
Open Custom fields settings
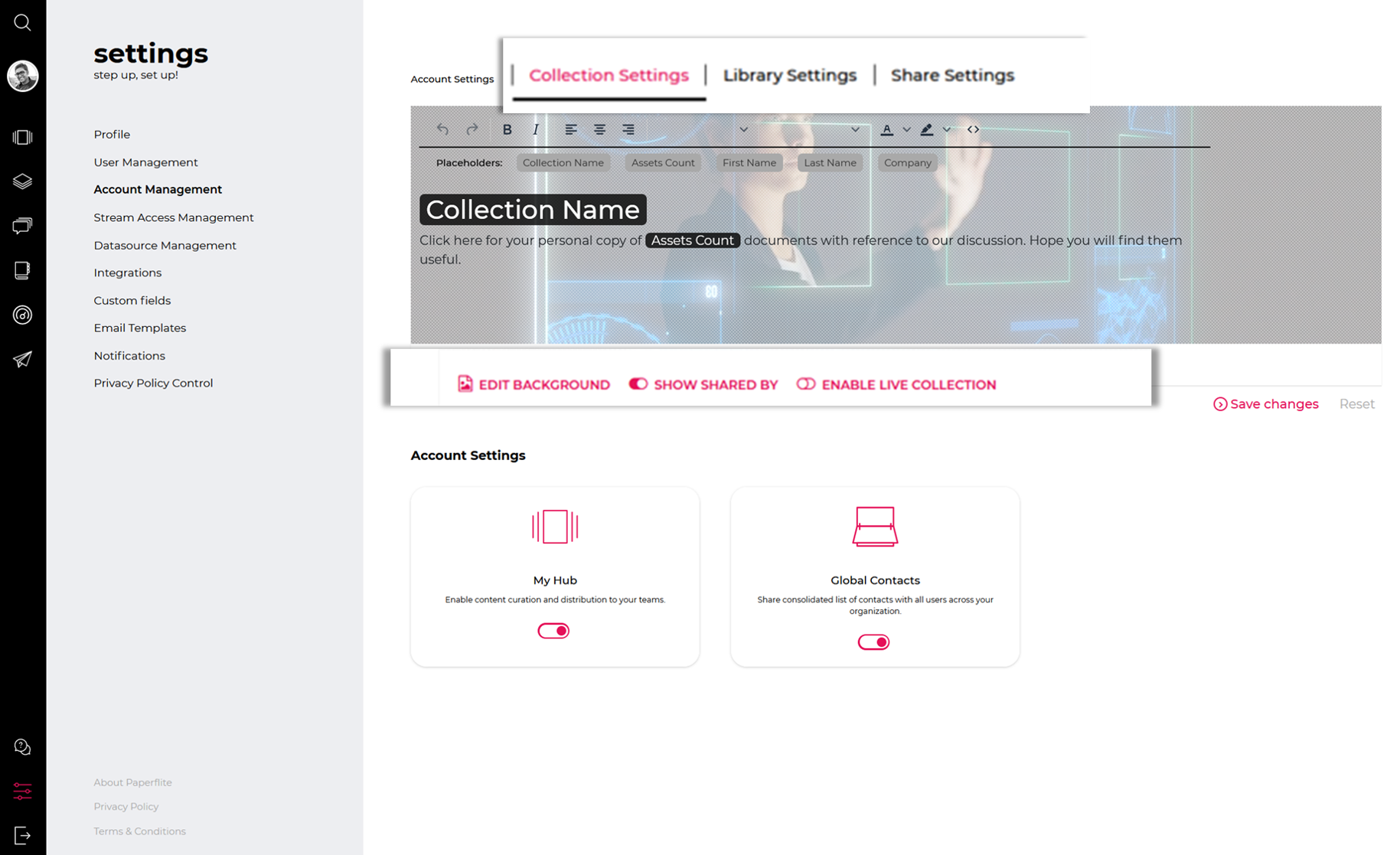[132, 300]
